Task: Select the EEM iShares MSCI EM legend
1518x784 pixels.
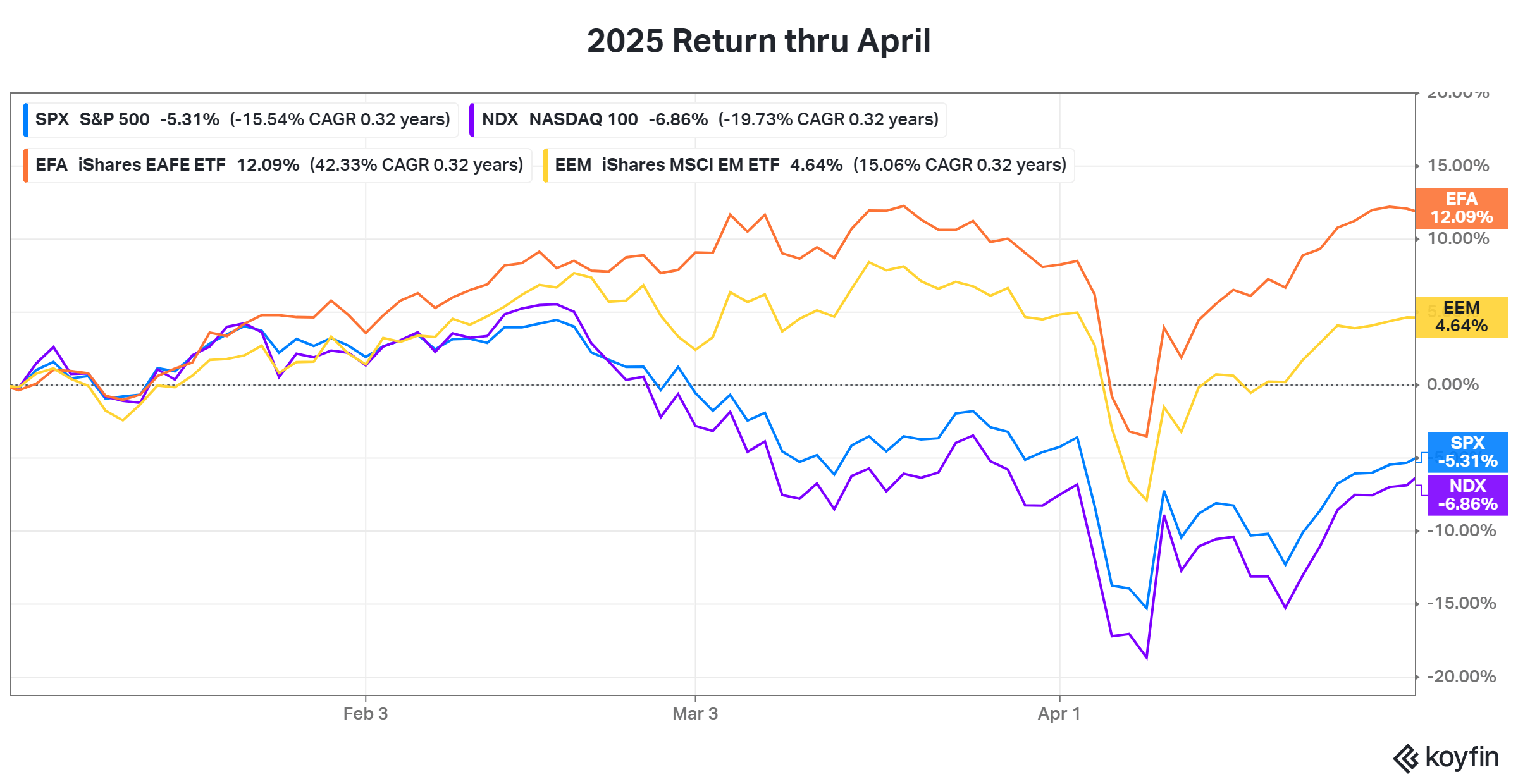Action: pos(810,165)
